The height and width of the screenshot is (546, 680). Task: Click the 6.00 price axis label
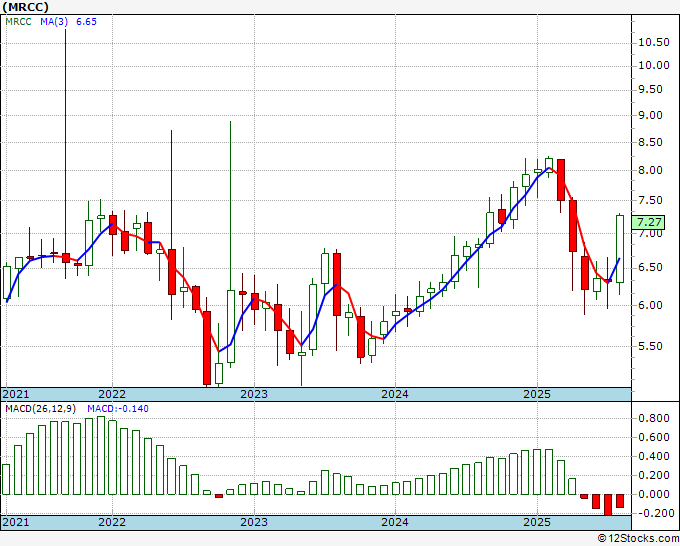(650, 305)
